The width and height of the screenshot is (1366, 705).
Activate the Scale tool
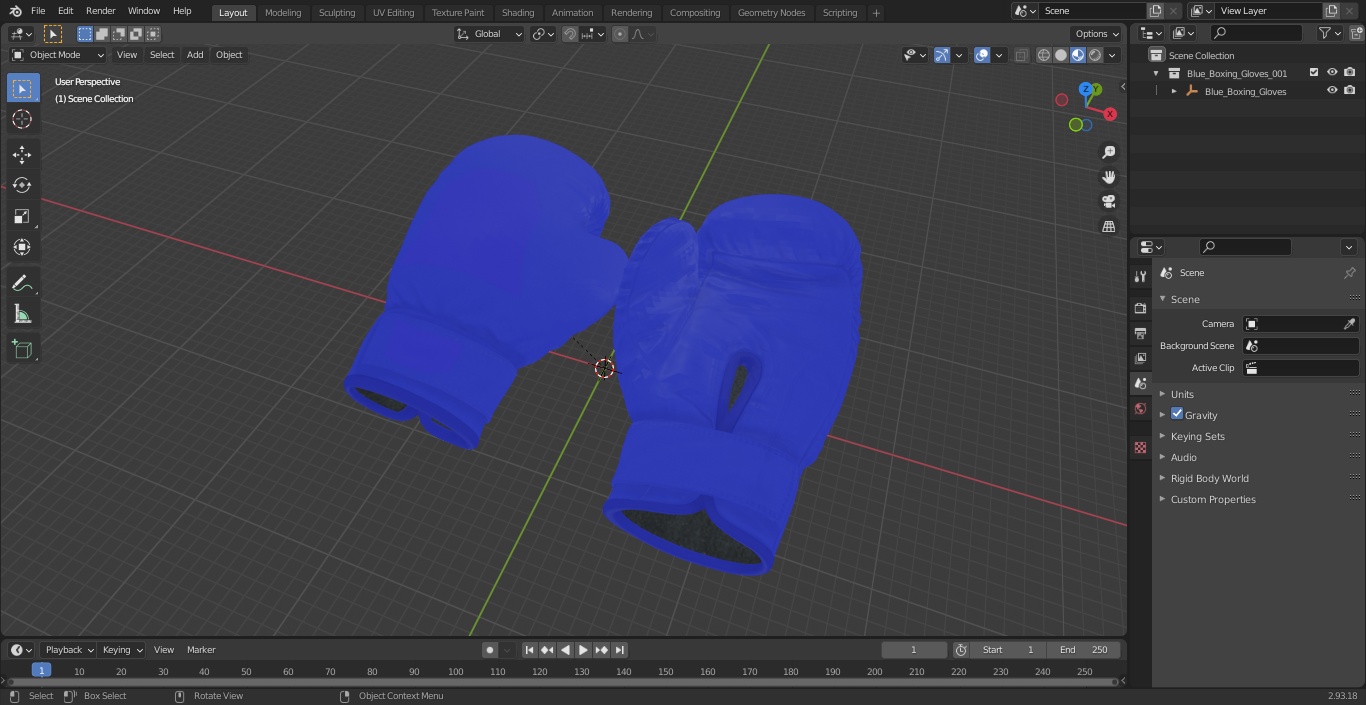pos(22,217)
